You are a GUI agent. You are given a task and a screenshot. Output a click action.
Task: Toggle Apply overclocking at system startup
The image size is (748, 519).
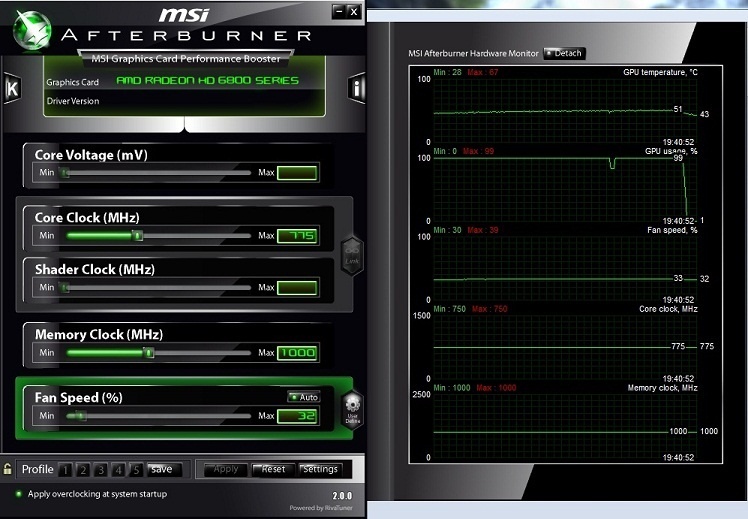(x=19, y=494)
